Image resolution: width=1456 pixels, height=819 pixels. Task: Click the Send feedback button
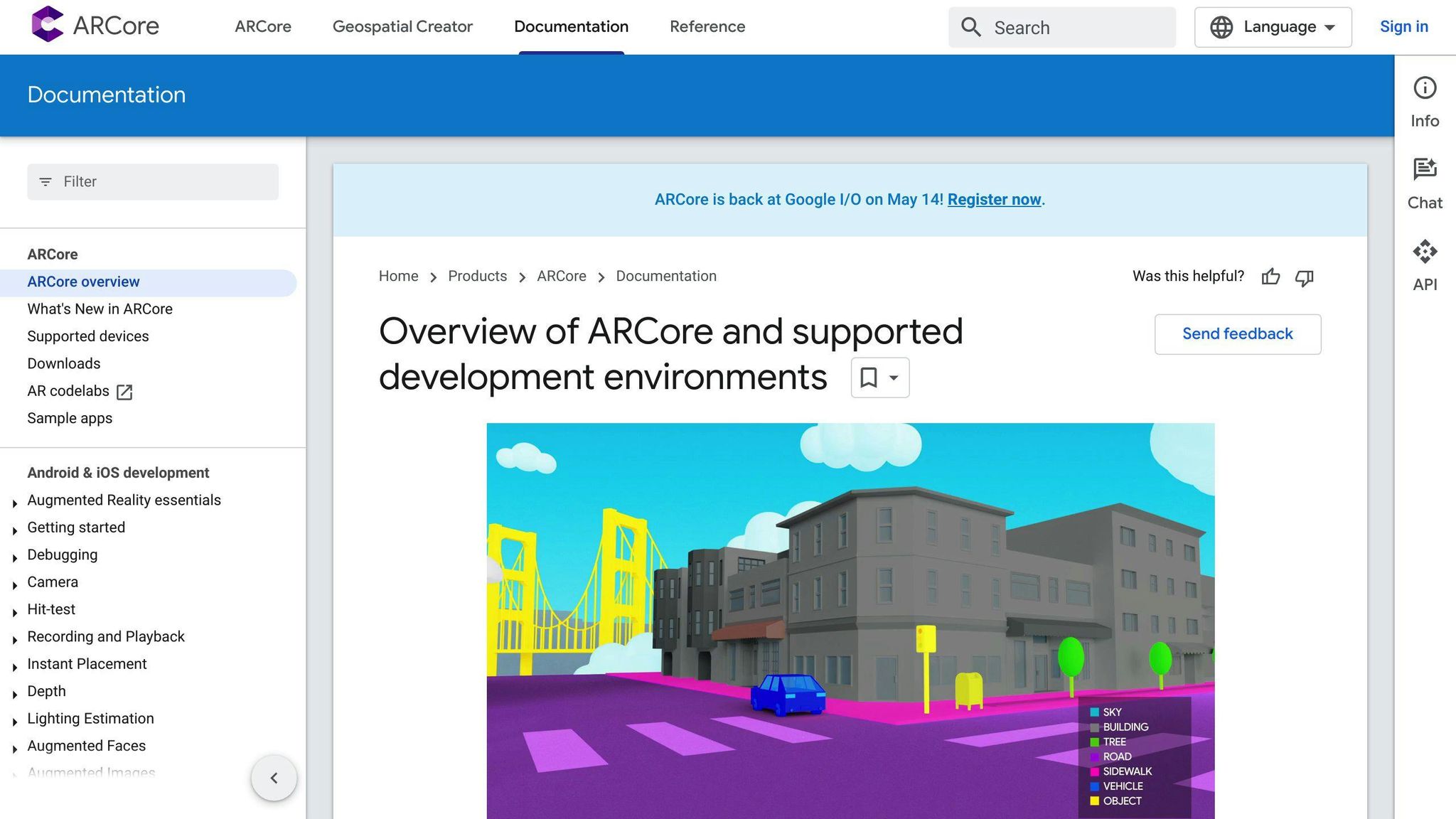pos(1237,334)
